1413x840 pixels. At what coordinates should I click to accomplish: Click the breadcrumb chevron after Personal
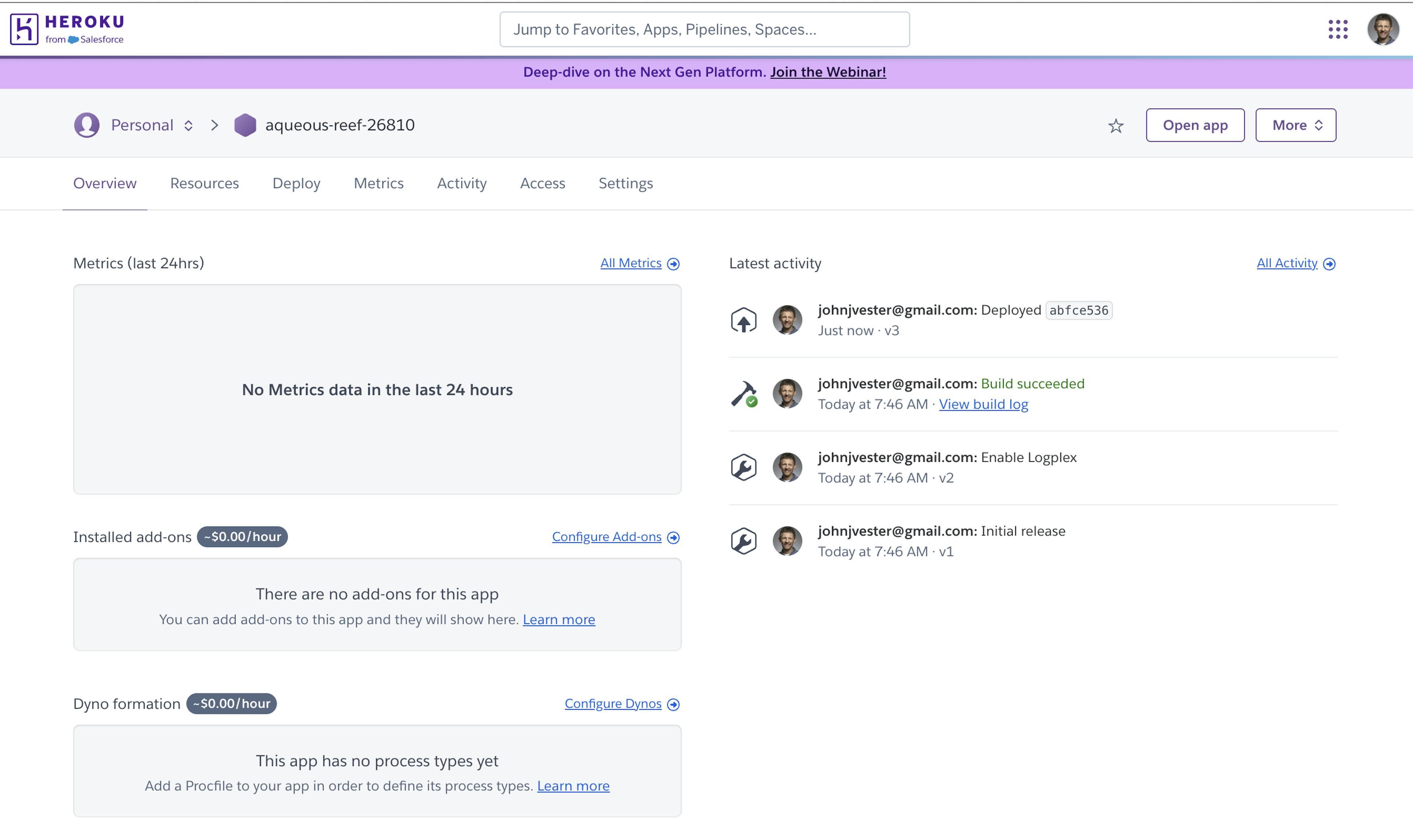point(215,125)
